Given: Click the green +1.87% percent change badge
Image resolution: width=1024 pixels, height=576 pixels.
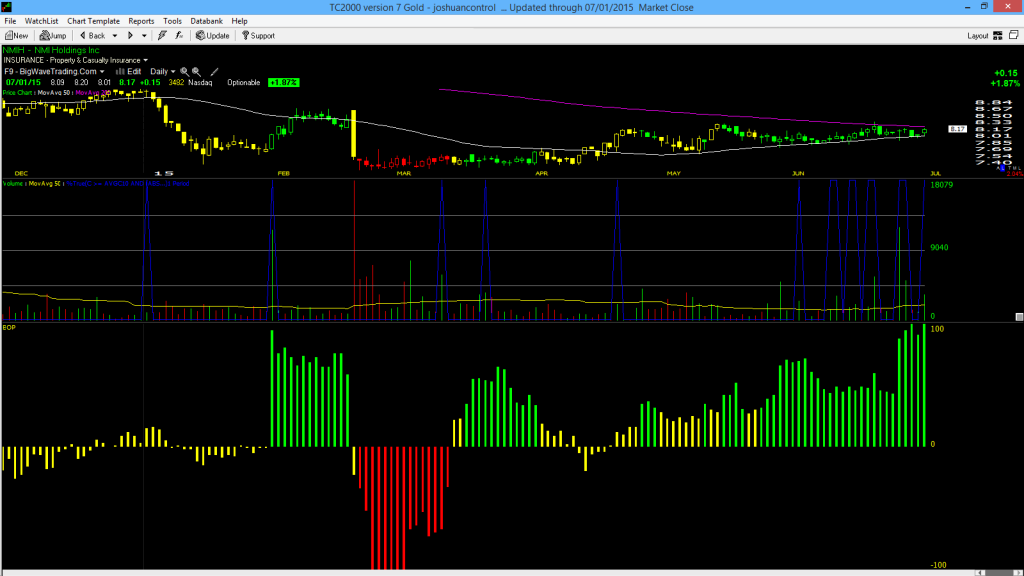Looking at the screenshot, I should point(283,82).
